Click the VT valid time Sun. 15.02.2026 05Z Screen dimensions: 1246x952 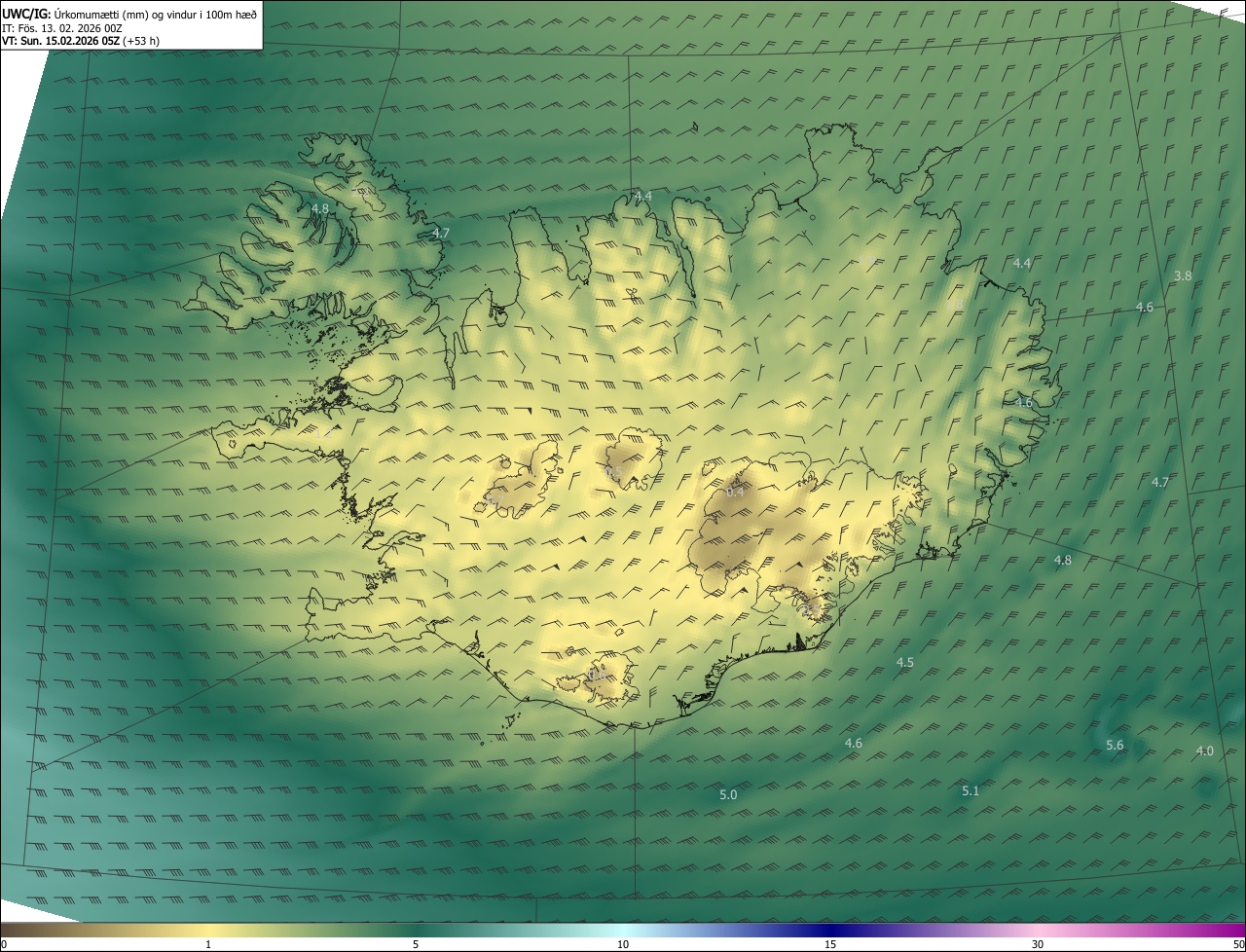click(81, 41)
